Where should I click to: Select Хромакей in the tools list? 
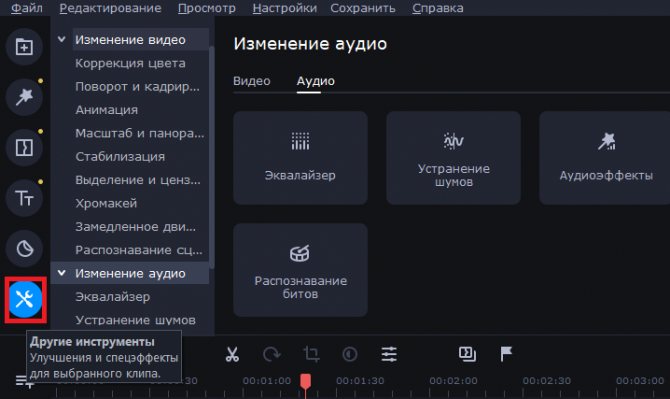click(x=106, y=203)
